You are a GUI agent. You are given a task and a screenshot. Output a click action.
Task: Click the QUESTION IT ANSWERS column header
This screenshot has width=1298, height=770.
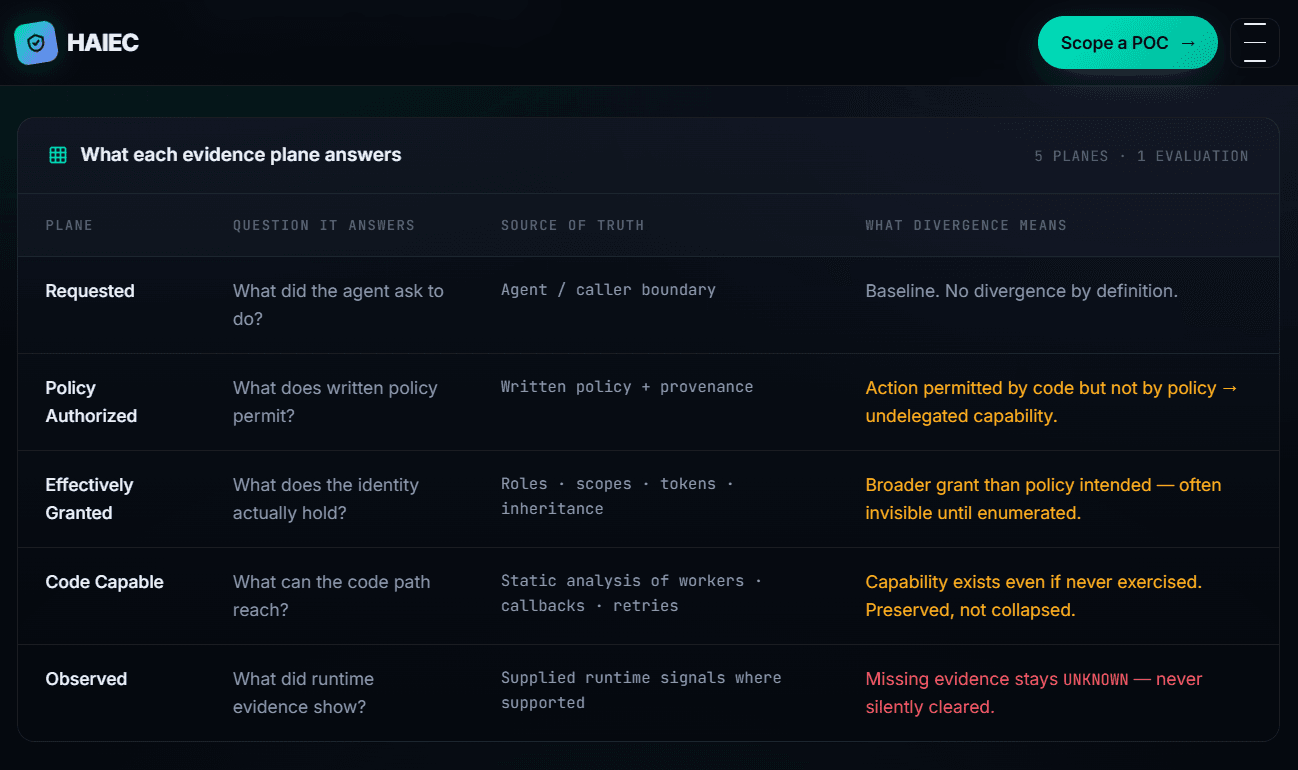tap(324, 225)
